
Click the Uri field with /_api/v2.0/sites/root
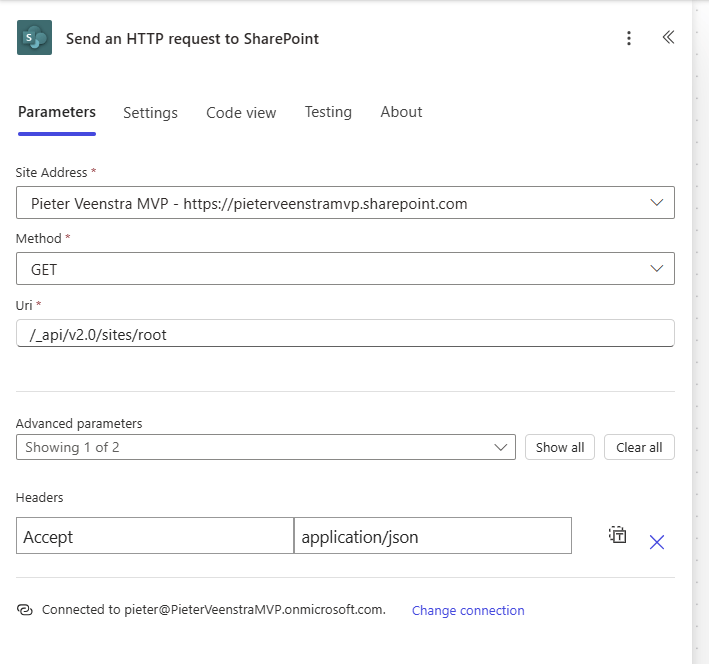345,333
